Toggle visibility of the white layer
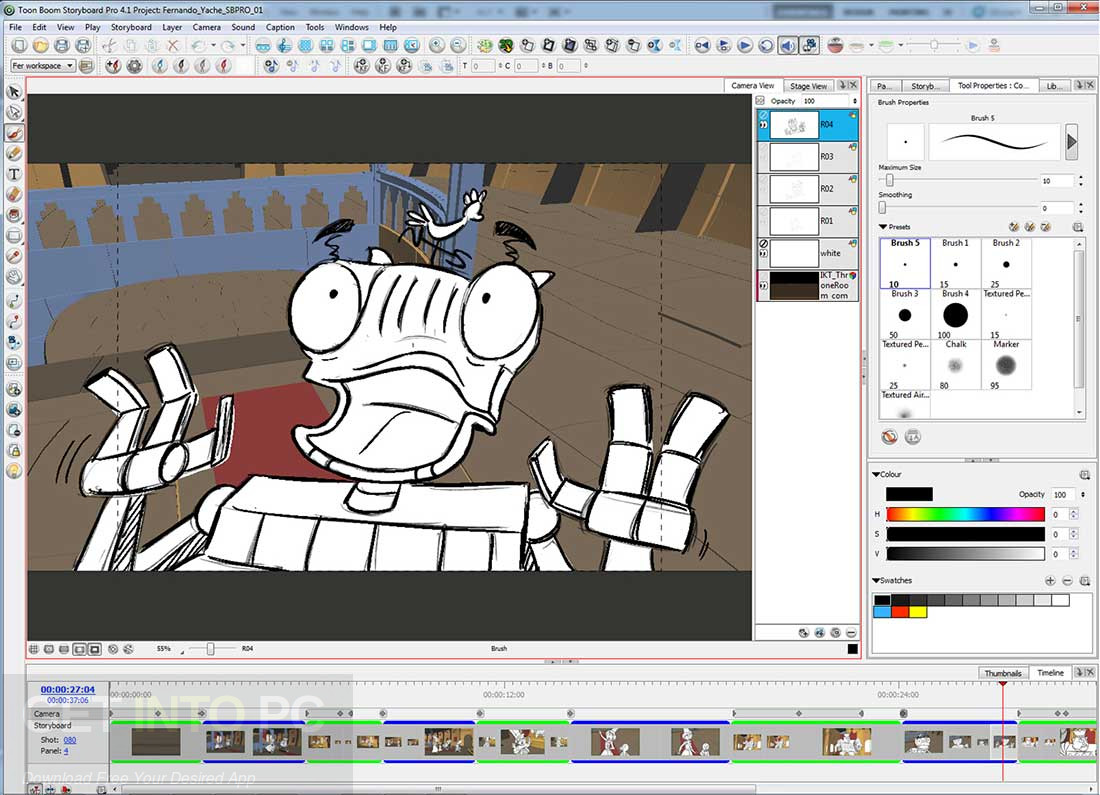 coord(763,252)
